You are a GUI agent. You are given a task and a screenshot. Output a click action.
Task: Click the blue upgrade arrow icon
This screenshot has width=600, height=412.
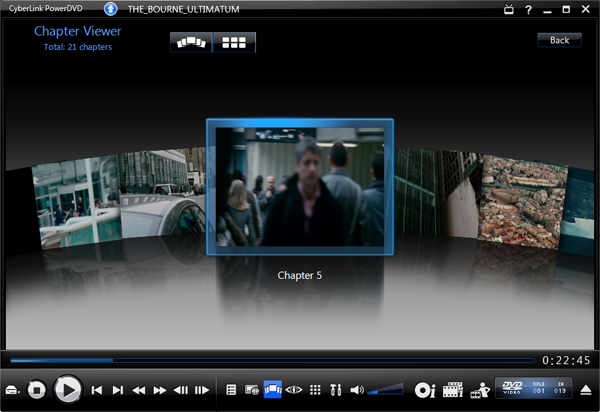(111, 9)
